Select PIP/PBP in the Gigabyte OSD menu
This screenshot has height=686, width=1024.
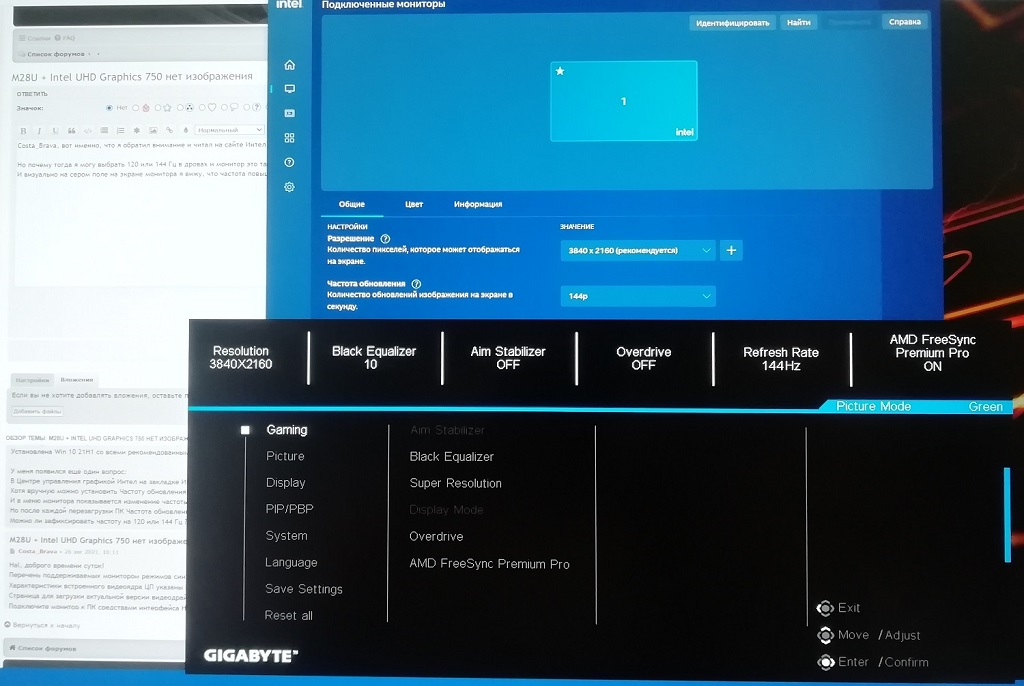289,509
